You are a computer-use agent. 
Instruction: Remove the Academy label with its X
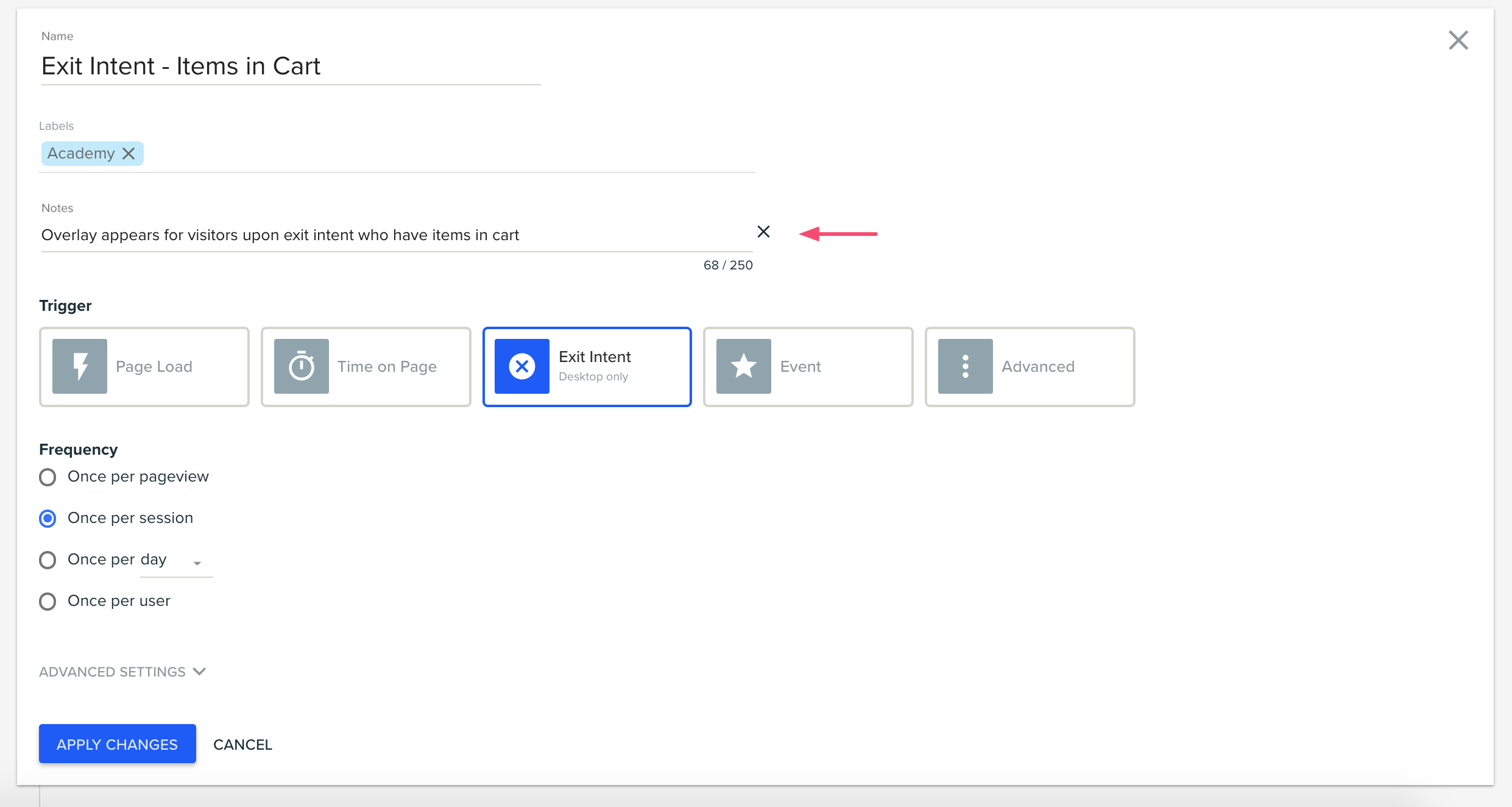129,154
